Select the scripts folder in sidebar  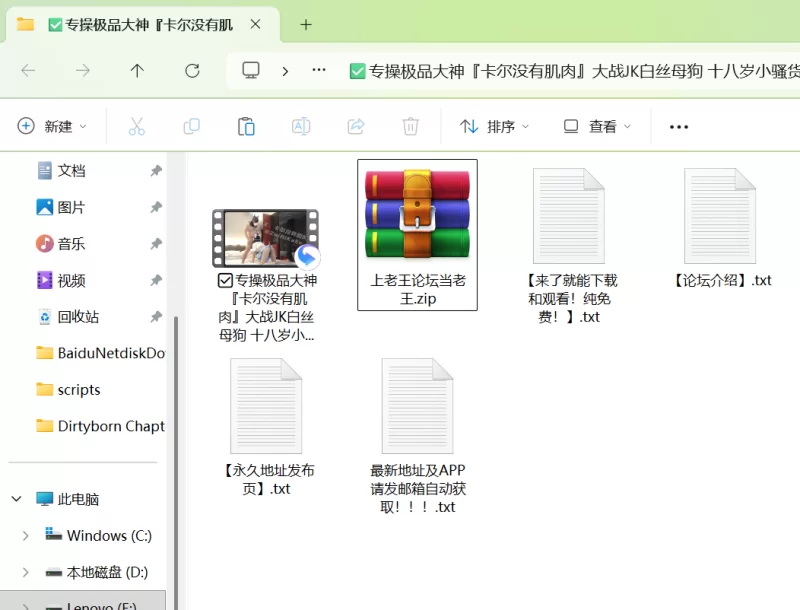78,390
